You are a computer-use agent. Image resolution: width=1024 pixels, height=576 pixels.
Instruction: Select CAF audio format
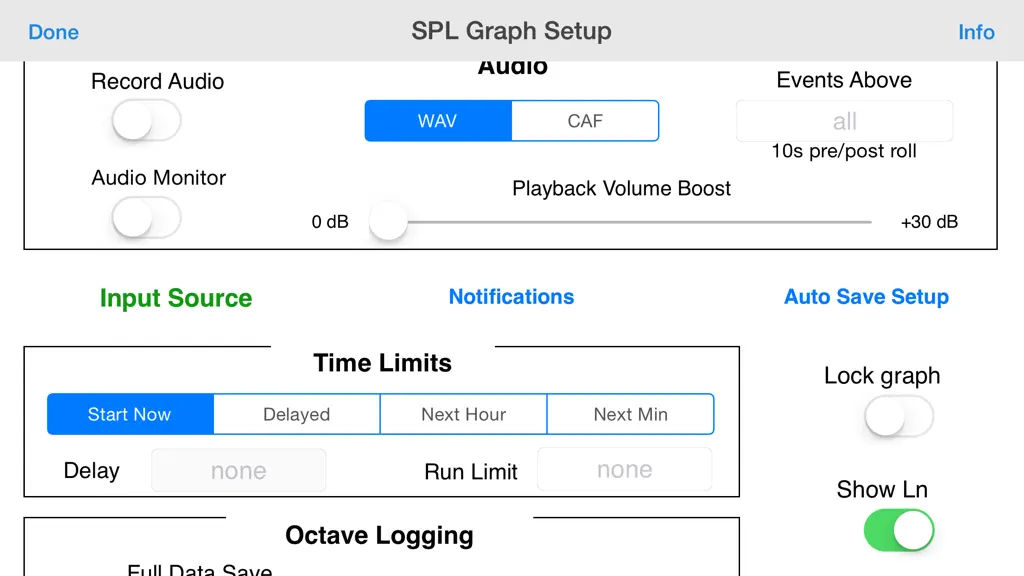585,121
